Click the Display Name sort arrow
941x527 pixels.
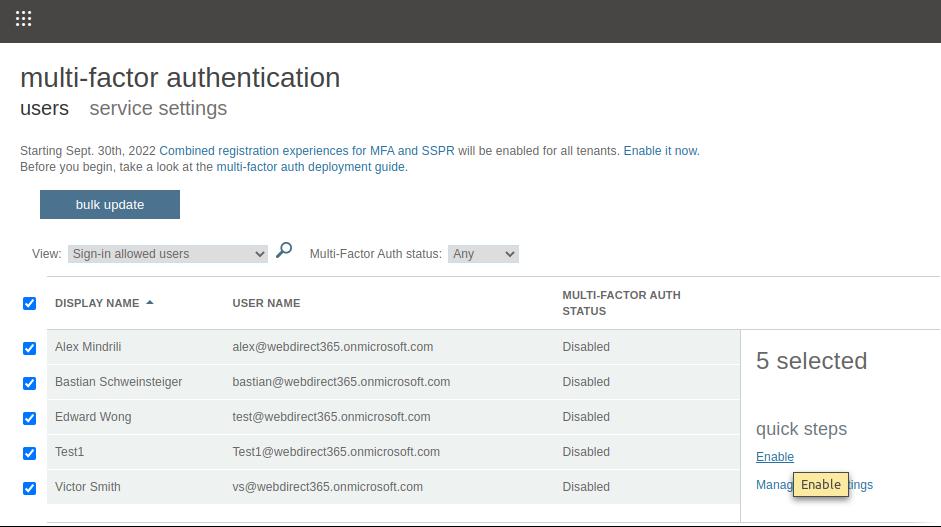point(150,303)
